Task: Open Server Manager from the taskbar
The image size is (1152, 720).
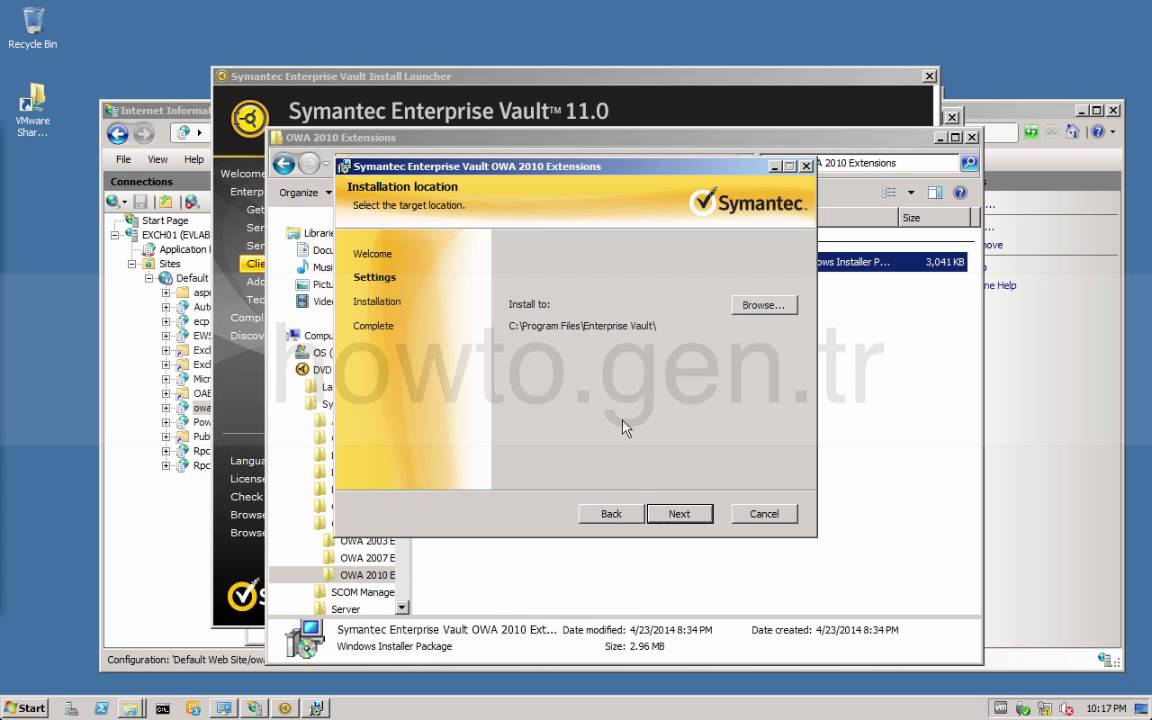Action: coord(71,708)
